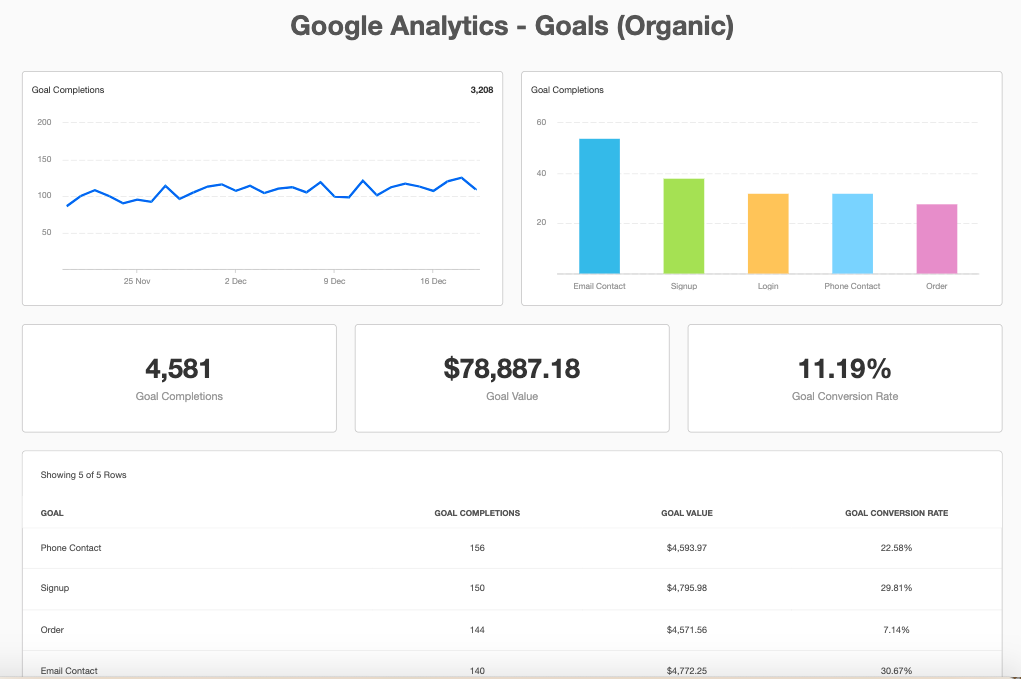1021x679 pixels.
Task: Click the Goal Completions line chart title
Action: pos(68,90)
